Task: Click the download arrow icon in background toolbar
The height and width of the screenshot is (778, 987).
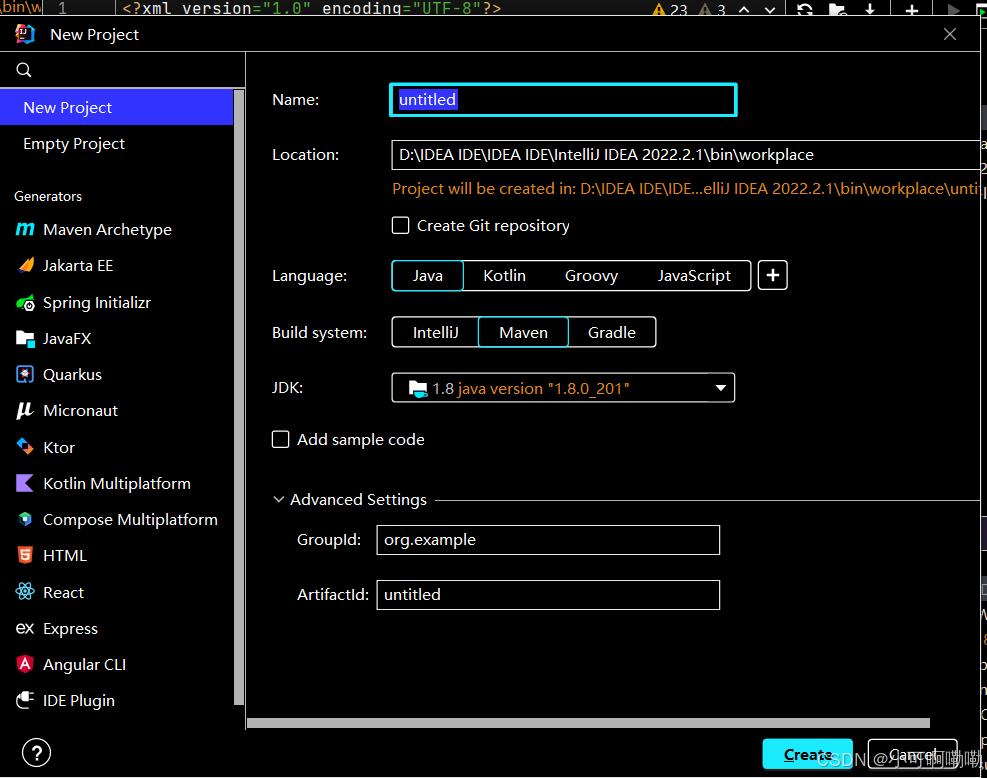Action: tap(870, 9)
